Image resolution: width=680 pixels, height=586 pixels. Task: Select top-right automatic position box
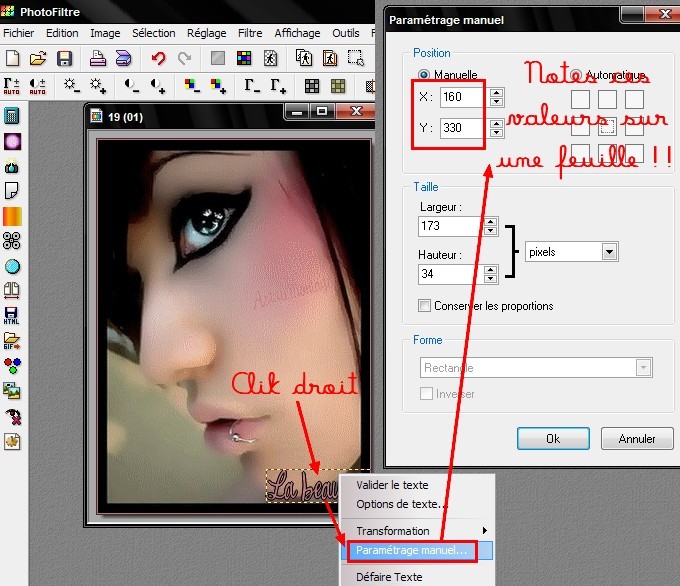[x=634, y=99]
